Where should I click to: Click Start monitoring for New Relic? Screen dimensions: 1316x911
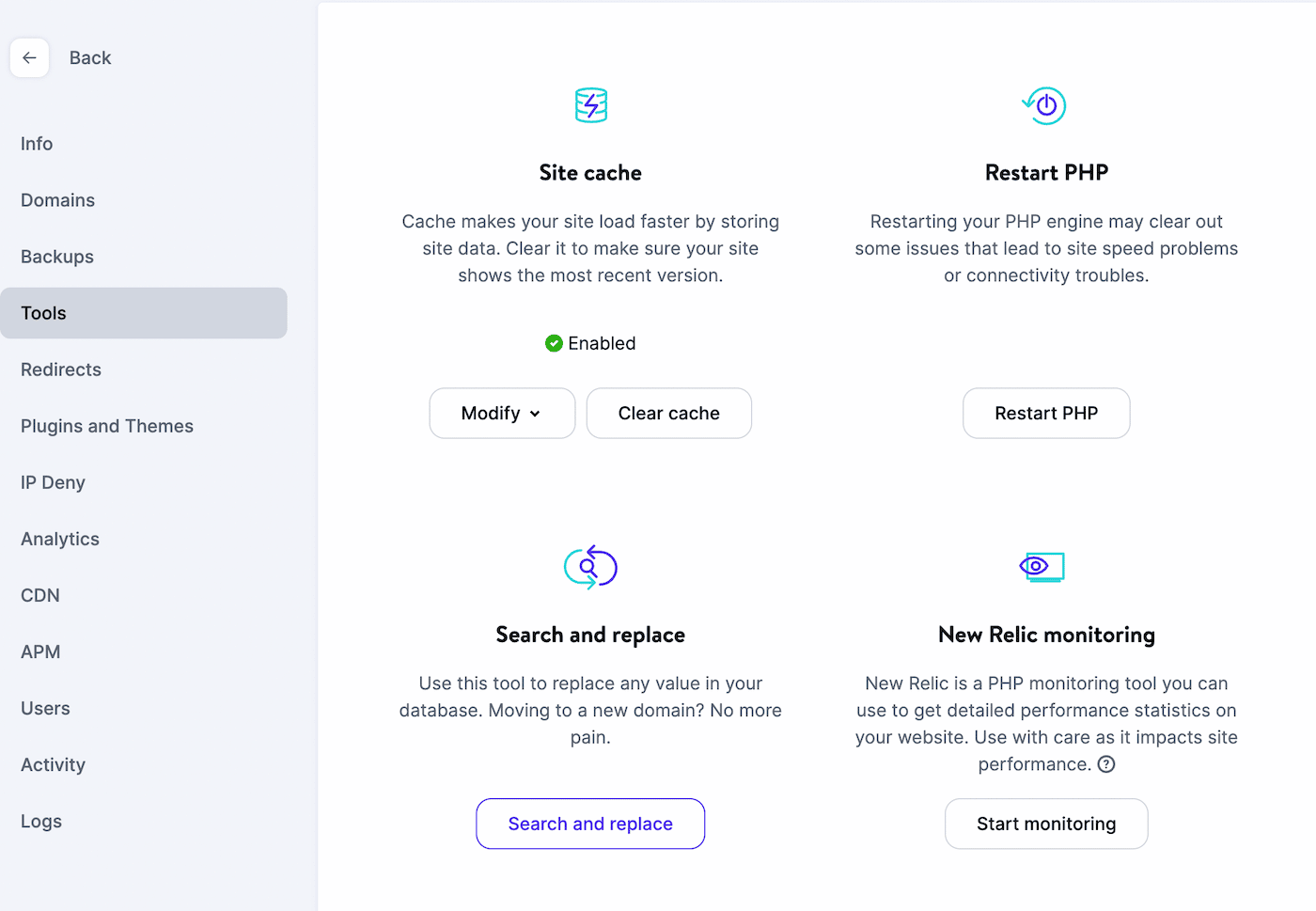coord(1045,824)
